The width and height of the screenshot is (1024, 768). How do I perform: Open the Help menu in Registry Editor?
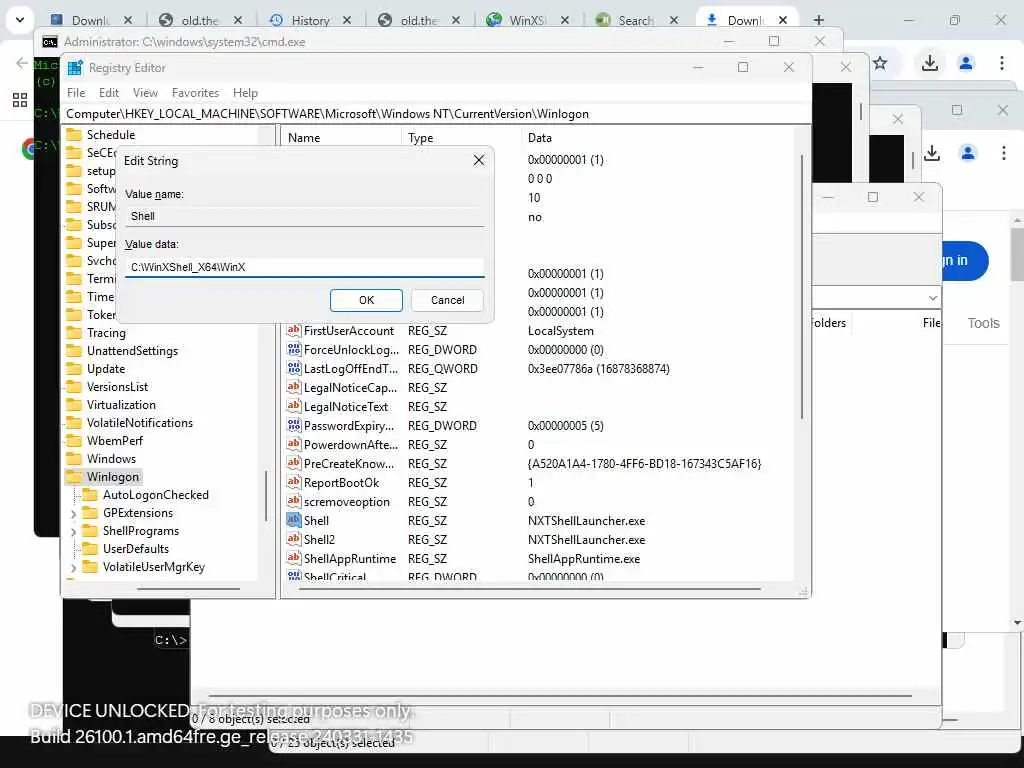246,93
